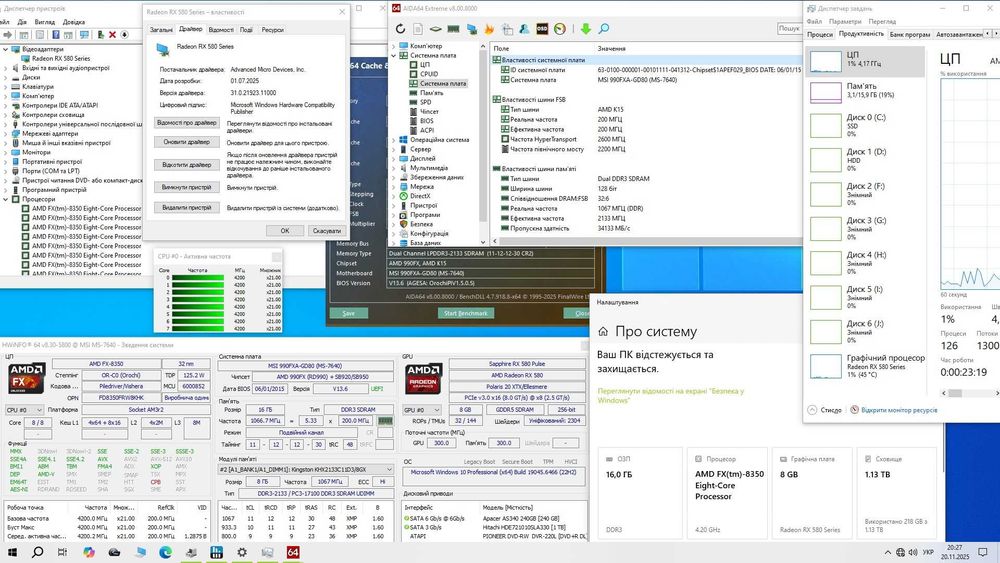Screen dimensions: 1000x563
Task: Click Відомості про драйвер button
Action: pos(187,123)
